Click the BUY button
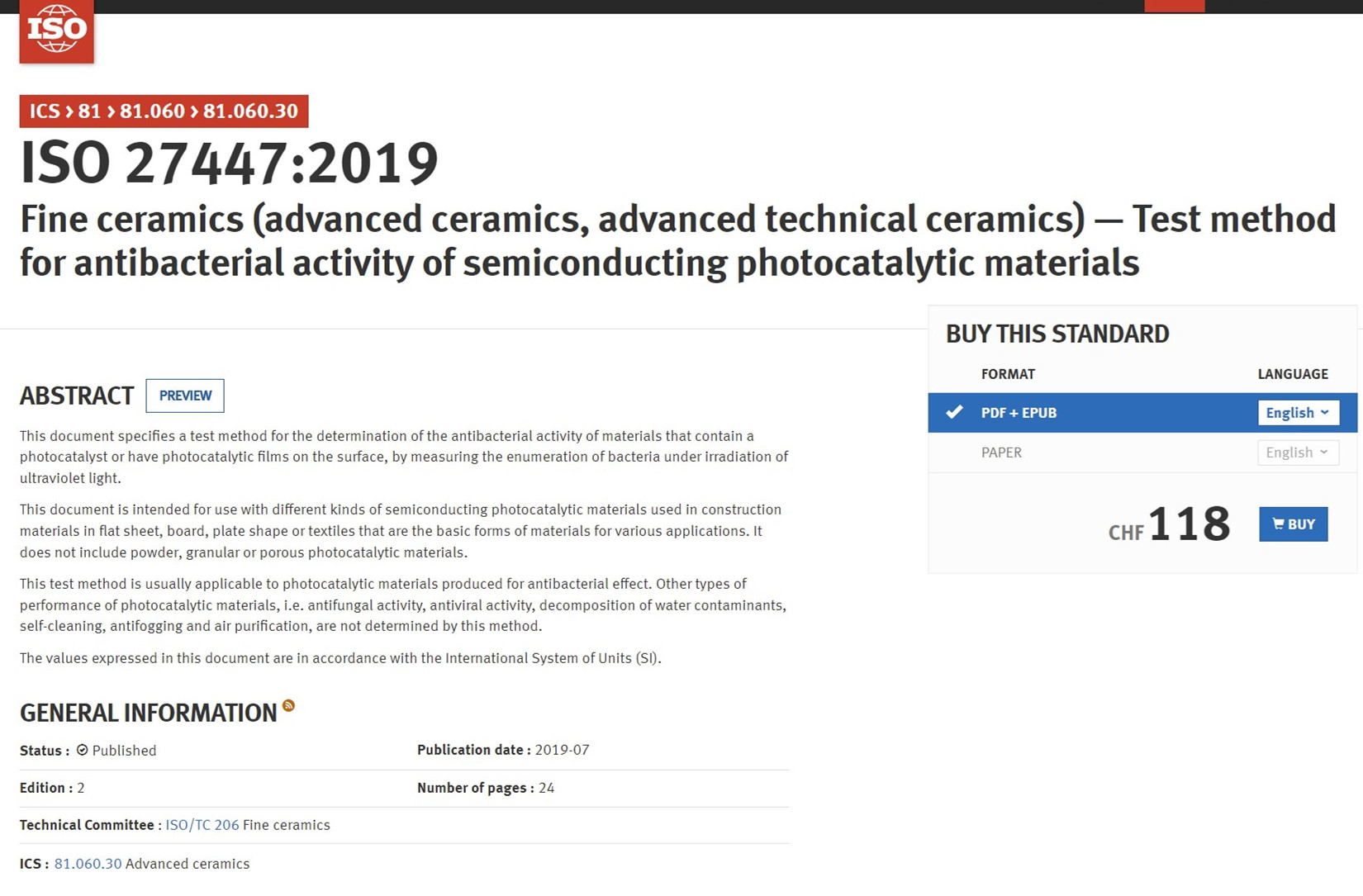Image resolution: width=1363 pixels, height=896 pixels. click(1294, 524)
